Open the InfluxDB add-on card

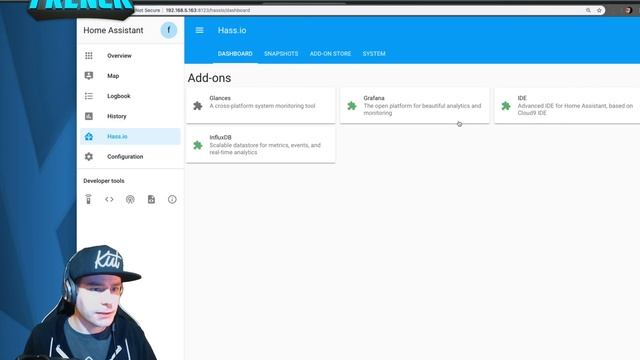pos(260,145)
